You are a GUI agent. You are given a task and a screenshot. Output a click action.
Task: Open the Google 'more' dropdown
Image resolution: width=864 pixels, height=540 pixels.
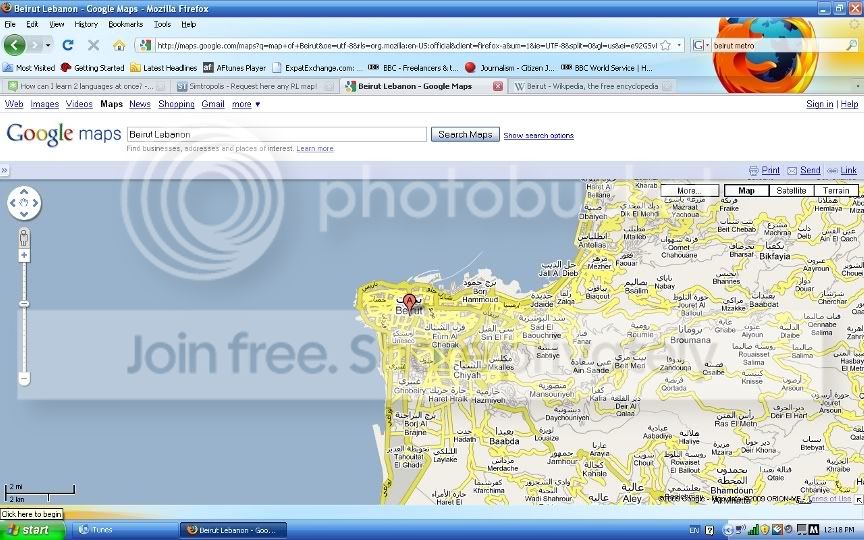tap(246, 104)
